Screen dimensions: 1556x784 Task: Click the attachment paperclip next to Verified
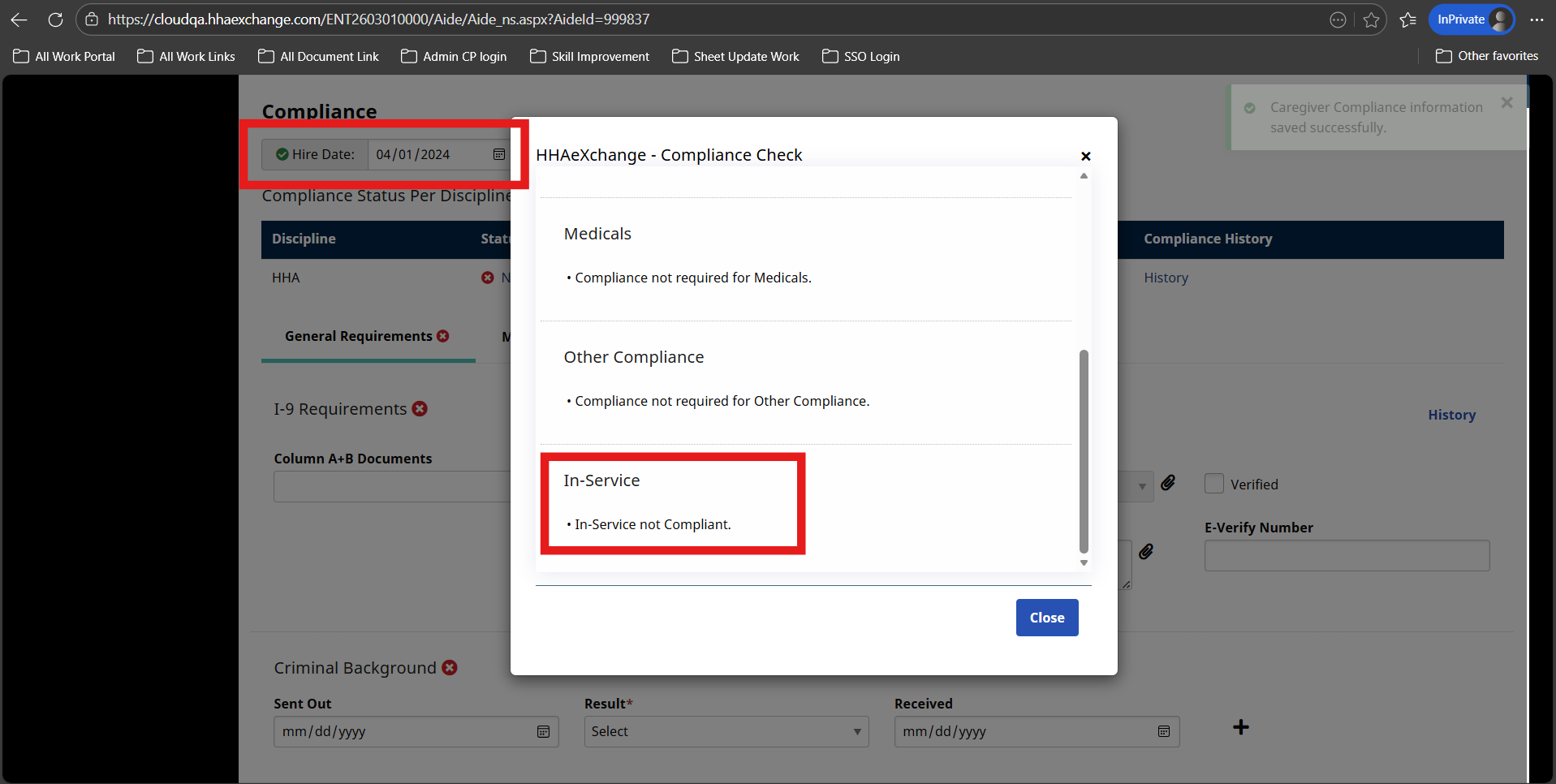(1168, 483)
